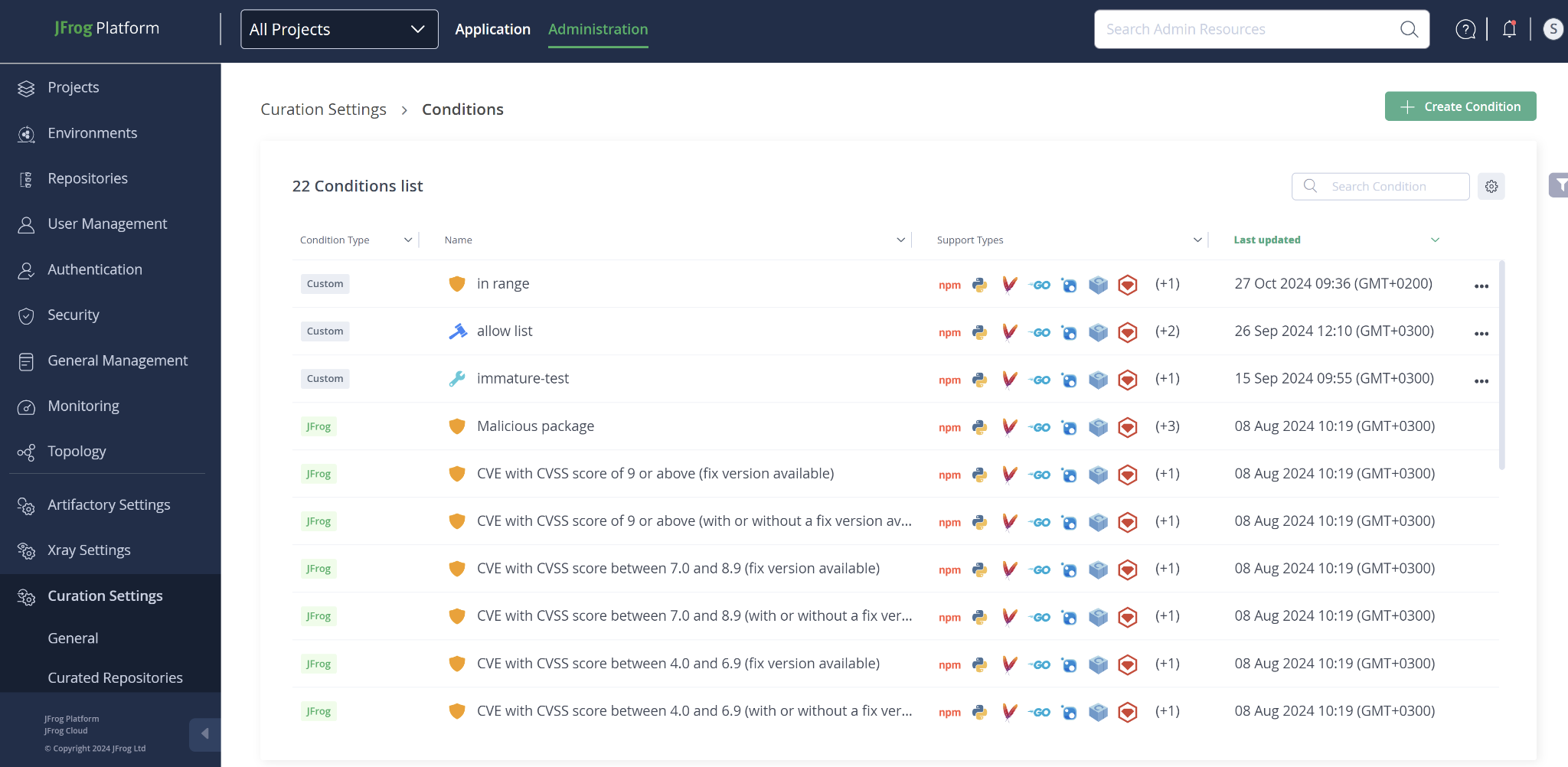This screenshot has height=767, width=1568.
Task: Click the Xray Settings gear icon
Action: click(x=26, y=551)
